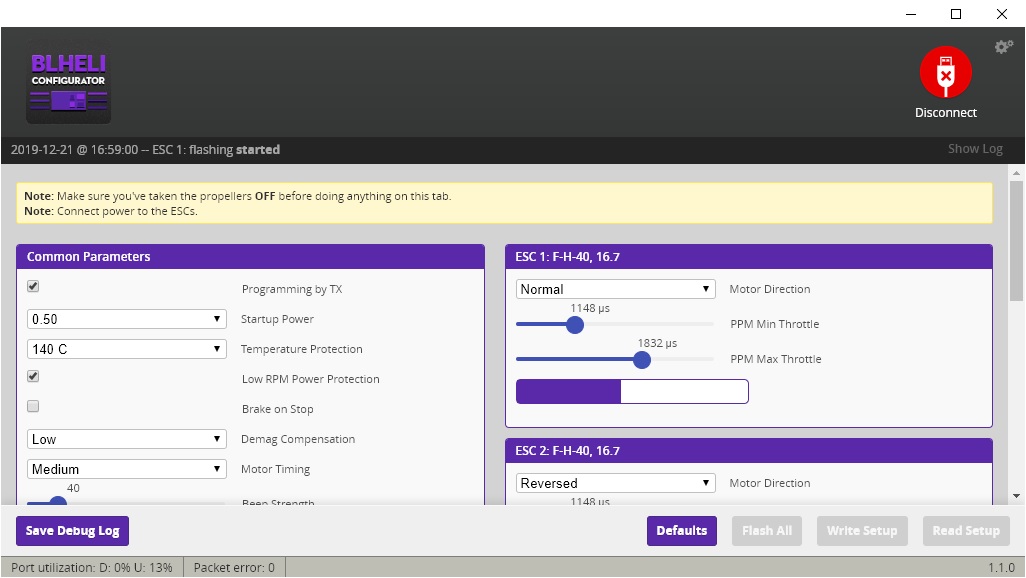
Task: Open settings via the gear icon
Action: (x=1003, y=46)
